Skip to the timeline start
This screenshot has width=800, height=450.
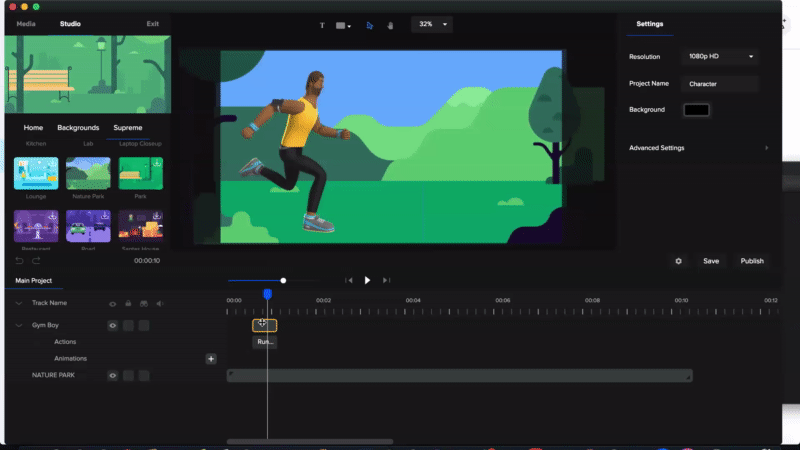tap(349, 281)
